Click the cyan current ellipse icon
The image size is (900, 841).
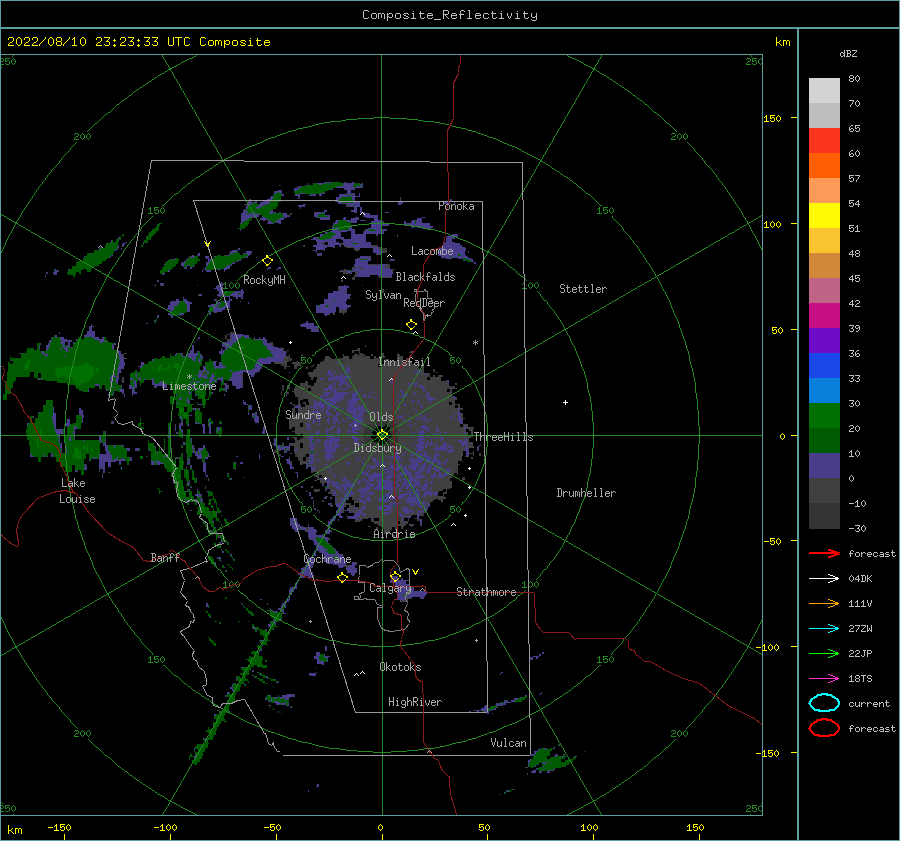(824, 703)
